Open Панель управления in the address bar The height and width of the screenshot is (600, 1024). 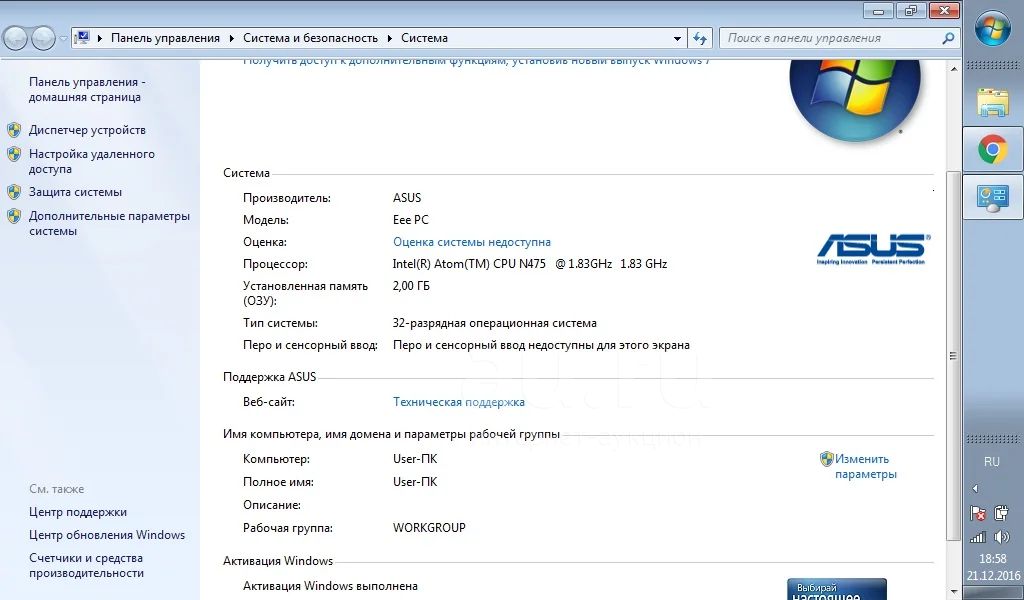[165, 38]
